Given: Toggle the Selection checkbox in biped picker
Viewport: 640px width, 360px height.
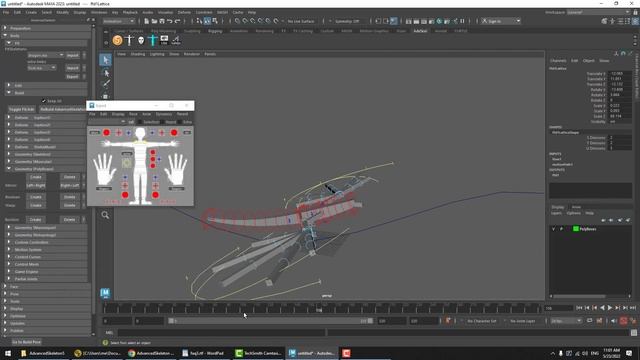Looking at the screenshot, I should click(140, 122).
